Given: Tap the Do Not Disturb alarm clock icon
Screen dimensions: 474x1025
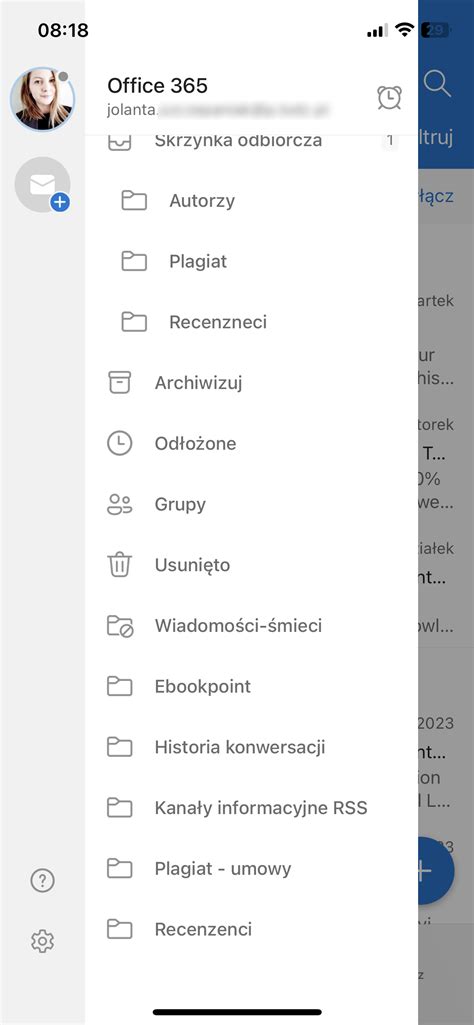Looking at the screenshot, I should 390,97.
